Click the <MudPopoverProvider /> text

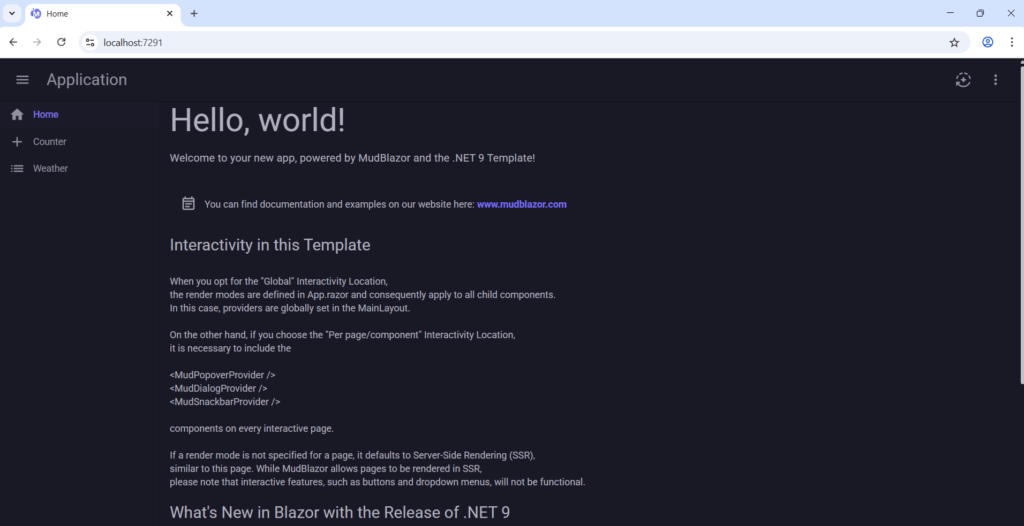point(223,375)
